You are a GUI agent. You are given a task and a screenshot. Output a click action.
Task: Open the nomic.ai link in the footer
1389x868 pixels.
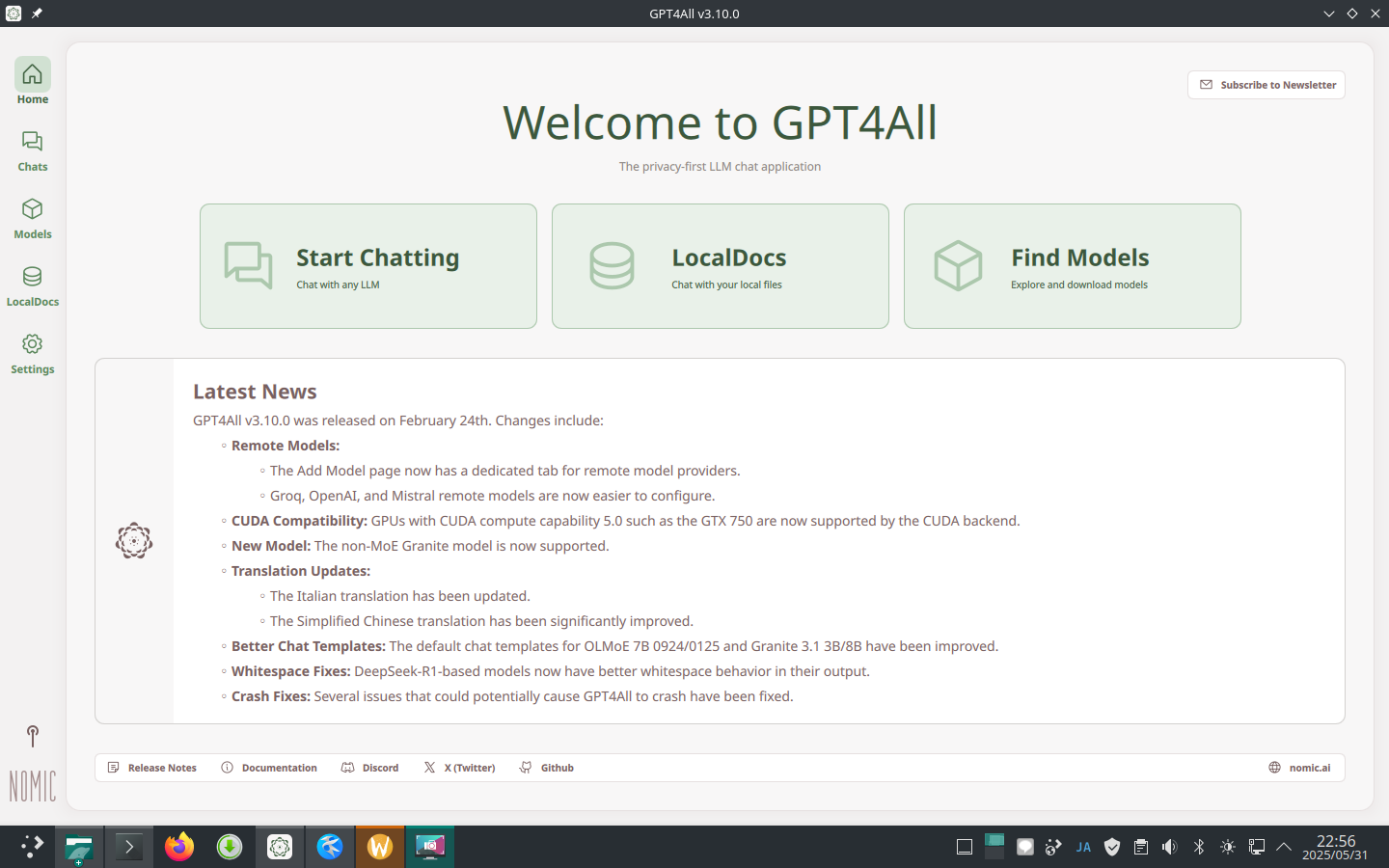click(x=1299, y=768)
